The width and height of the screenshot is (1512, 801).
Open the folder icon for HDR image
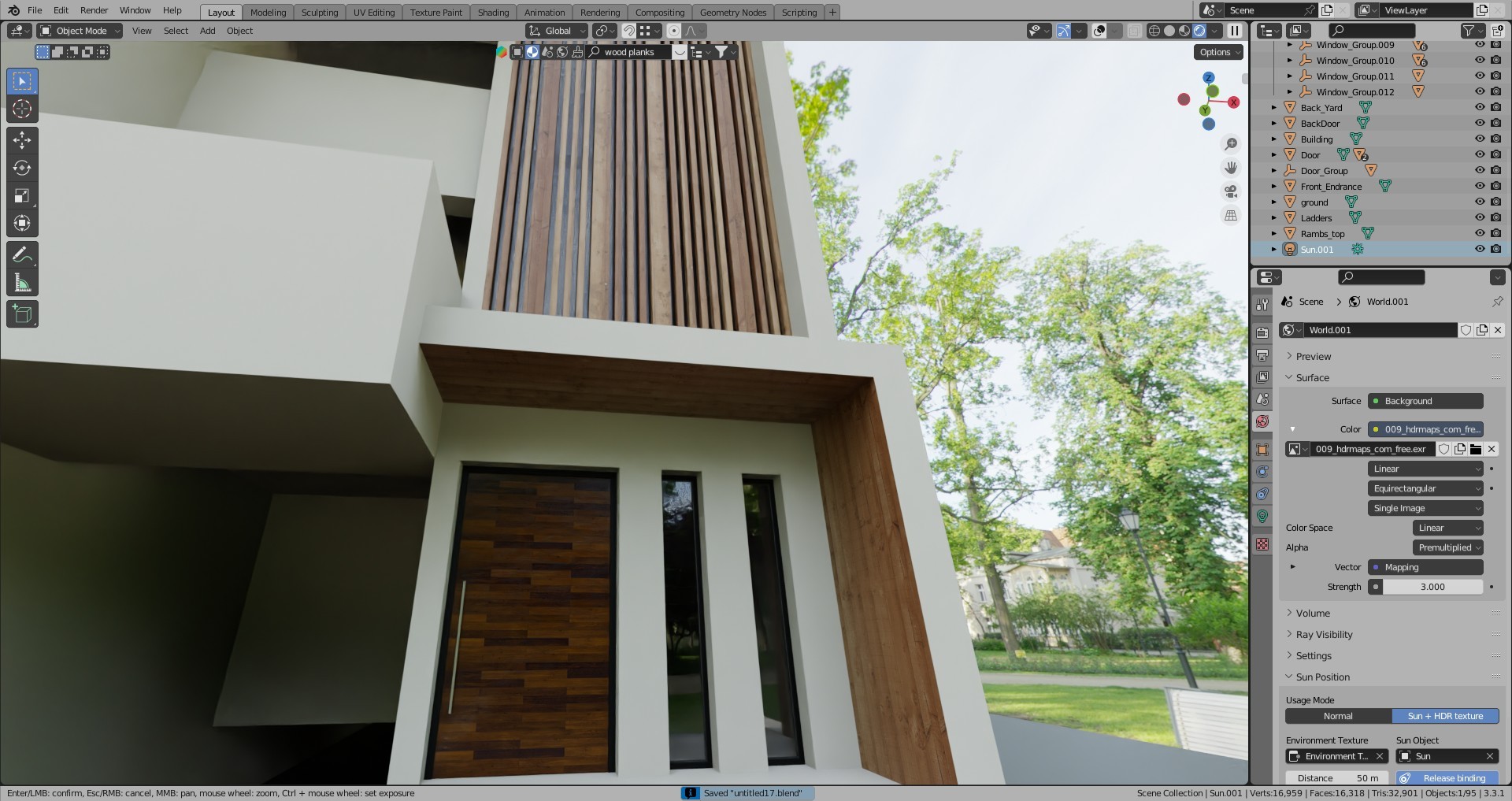1476,449
